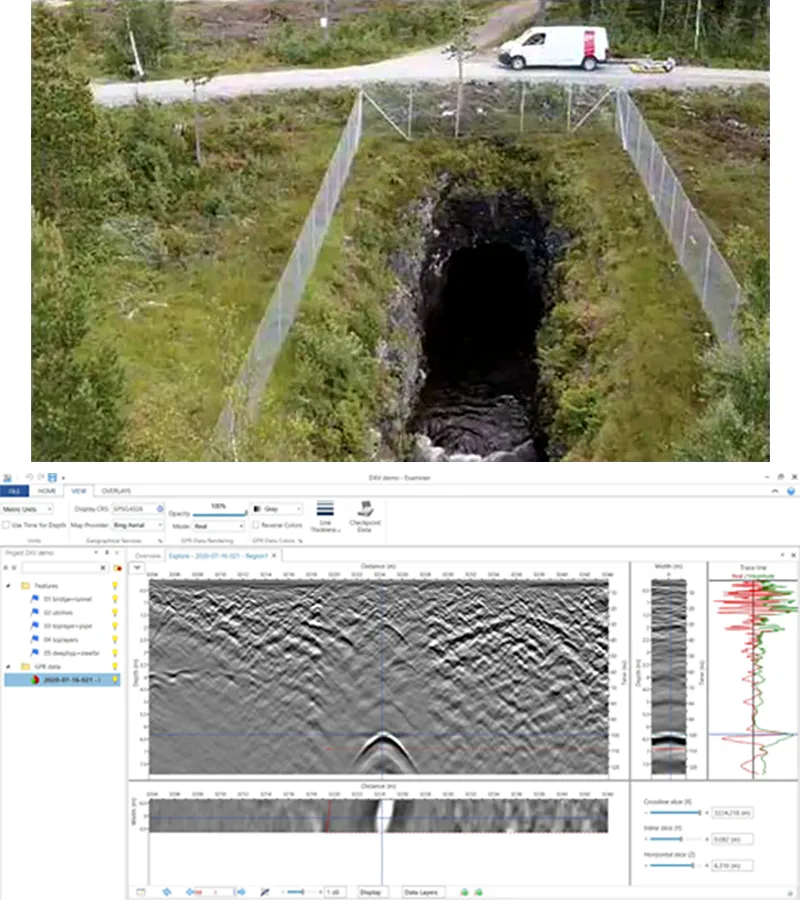Open the help icon at ribbon right
The width and height of the screenshot is (800, 900).
(x=791, y=491)
